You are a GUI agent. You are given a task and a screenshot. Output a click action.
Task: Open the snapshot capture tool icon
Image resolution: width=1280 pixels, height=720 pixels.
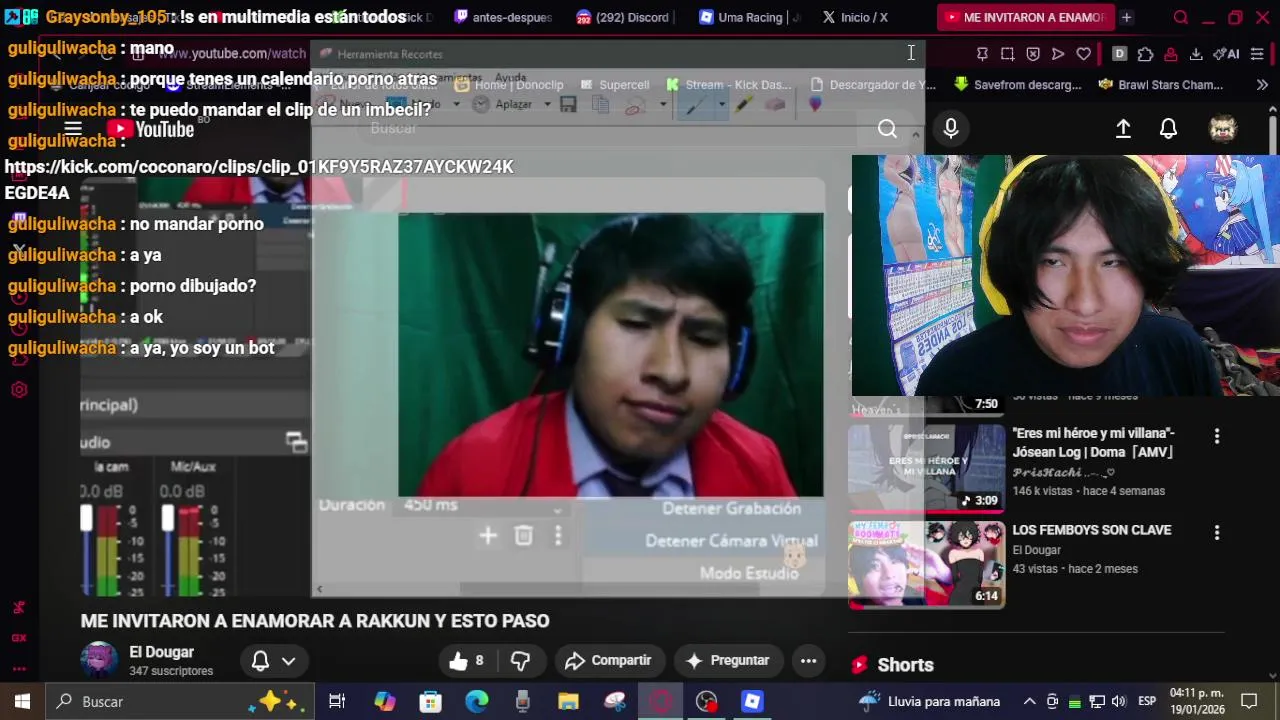pos(1007,54)
